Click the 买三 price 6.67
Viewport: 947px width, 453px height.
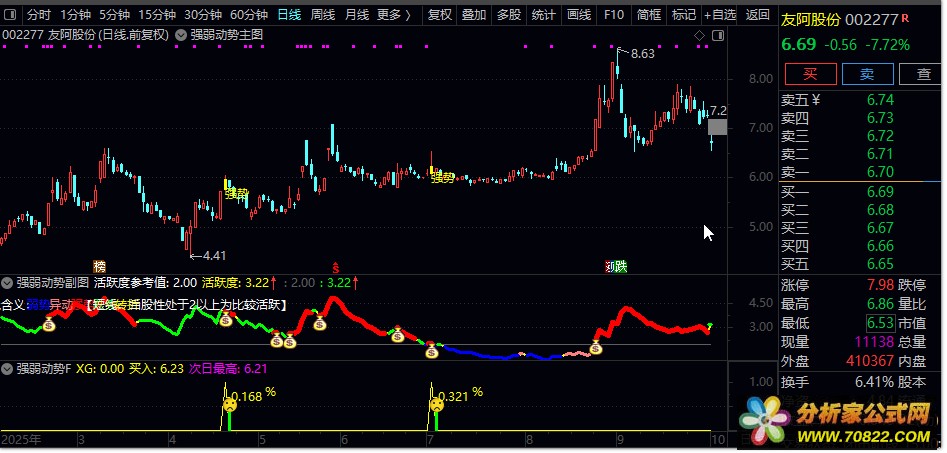(880, 228)
